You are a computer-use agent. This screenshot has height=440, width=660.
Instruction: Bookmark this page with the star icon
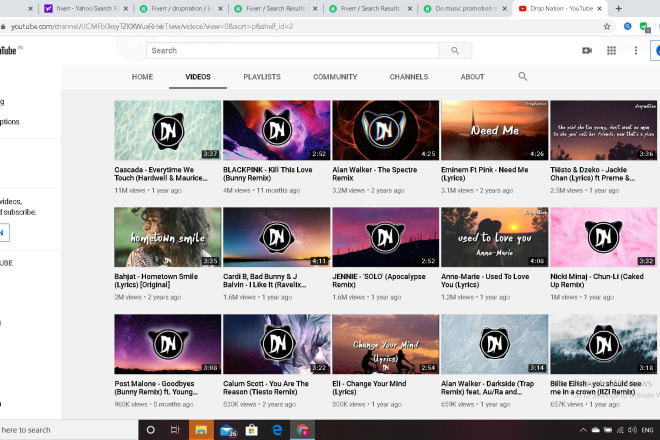click(607, 27)
